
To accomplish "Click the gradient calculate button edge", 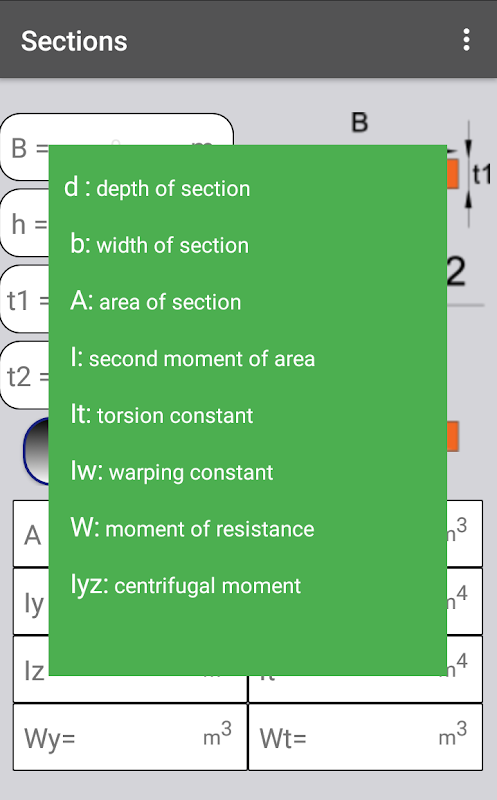I will pyautogui.click(x=36, y=451).
